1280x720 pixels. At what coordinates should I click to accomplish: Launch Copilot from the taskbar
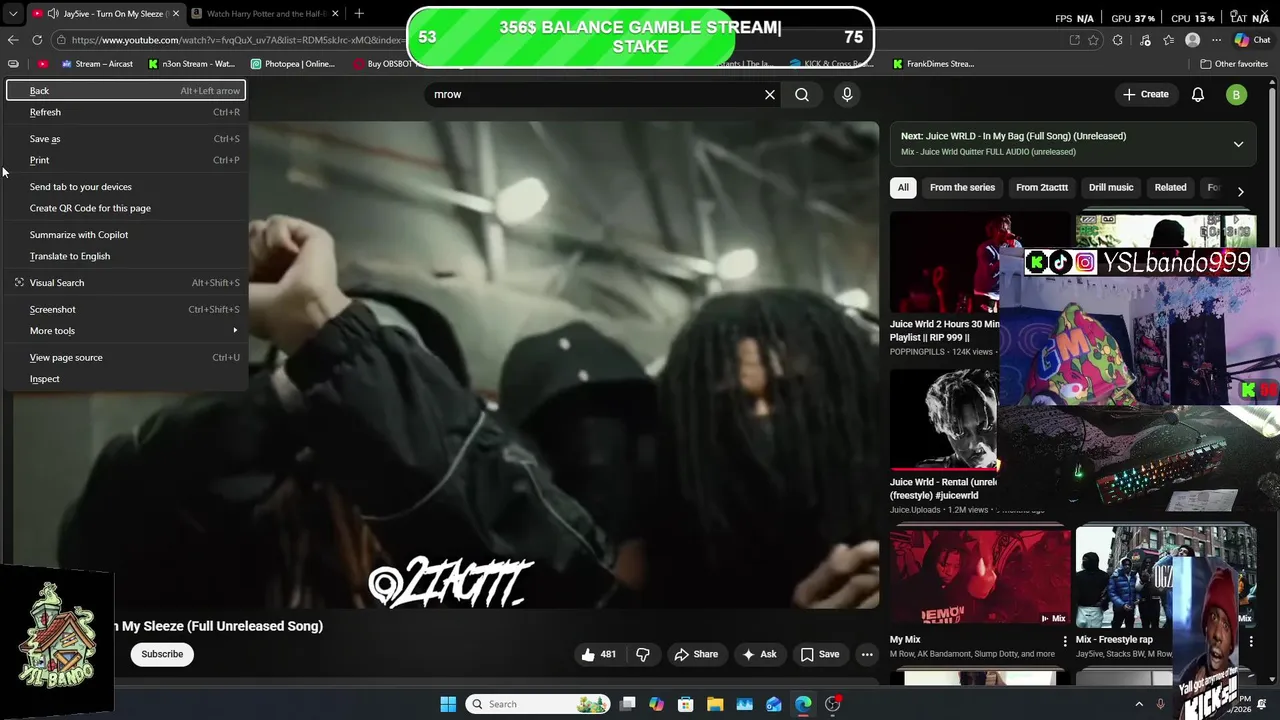pyautogui.click(x=656, y=704)
